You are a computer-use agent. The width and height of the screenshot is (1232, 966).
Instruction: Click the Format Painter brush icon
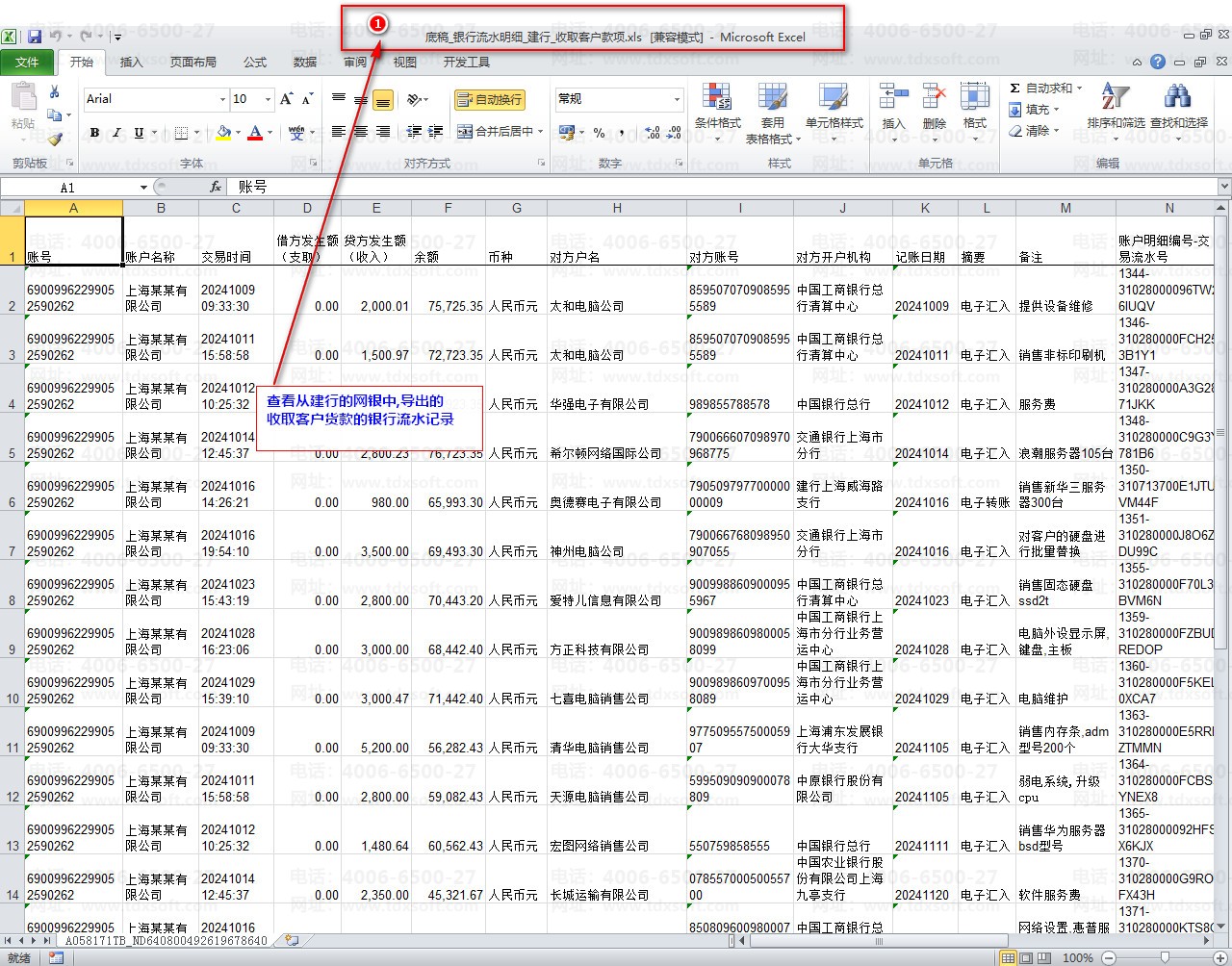(x=55, y=139)
